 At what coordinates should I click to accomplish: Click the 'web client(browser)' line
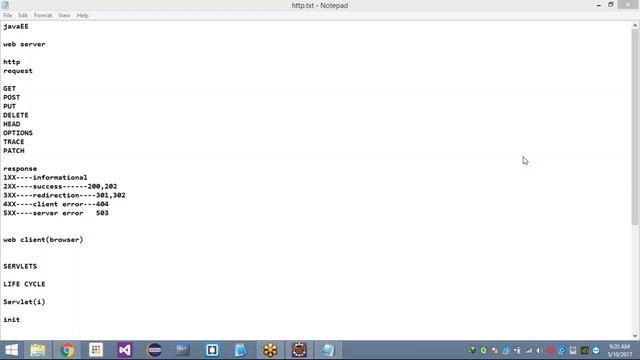43,240
